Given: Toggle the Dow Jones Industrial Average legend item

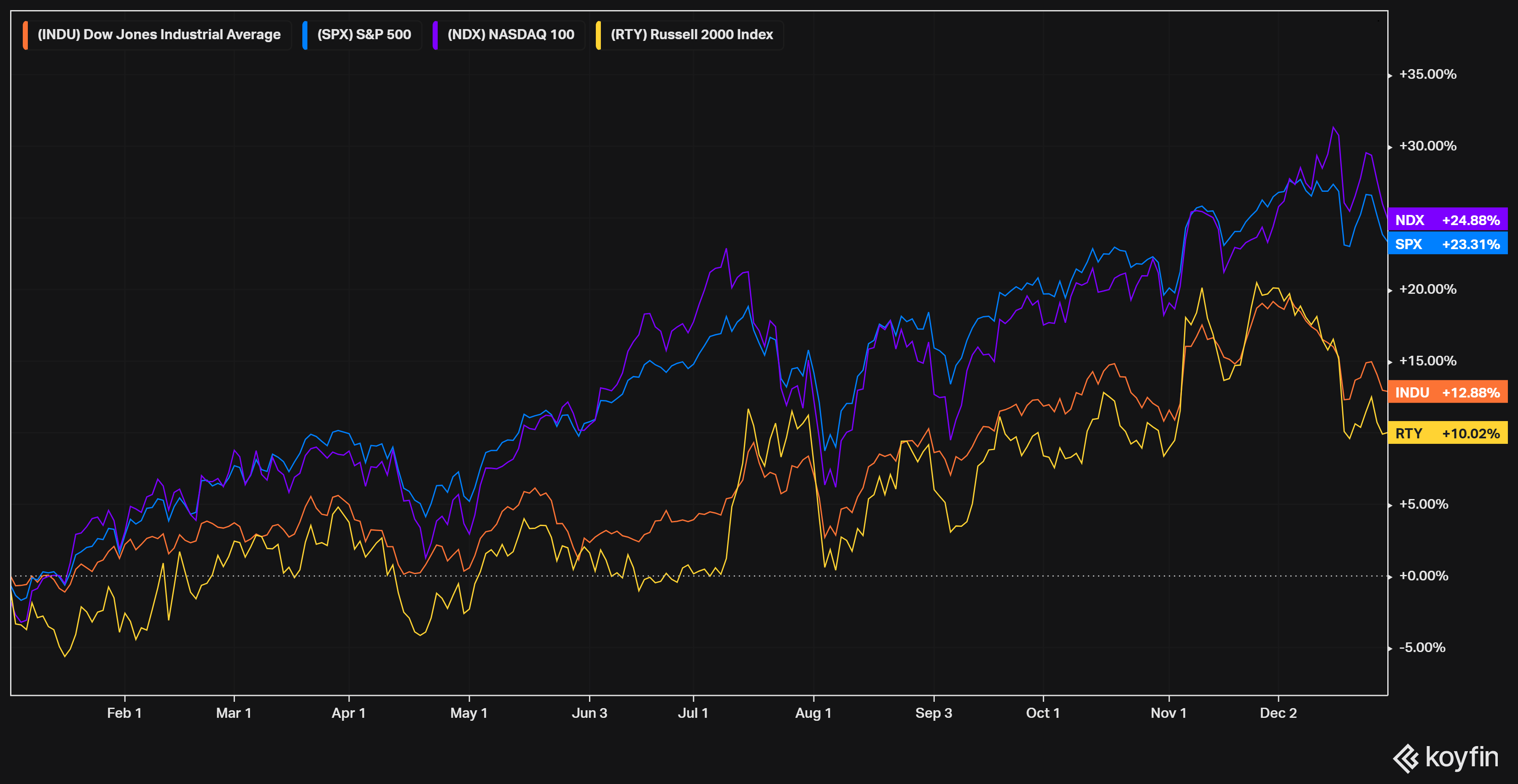Looking at the screenshot, I should pyautogui.click(x=159, y=35).
